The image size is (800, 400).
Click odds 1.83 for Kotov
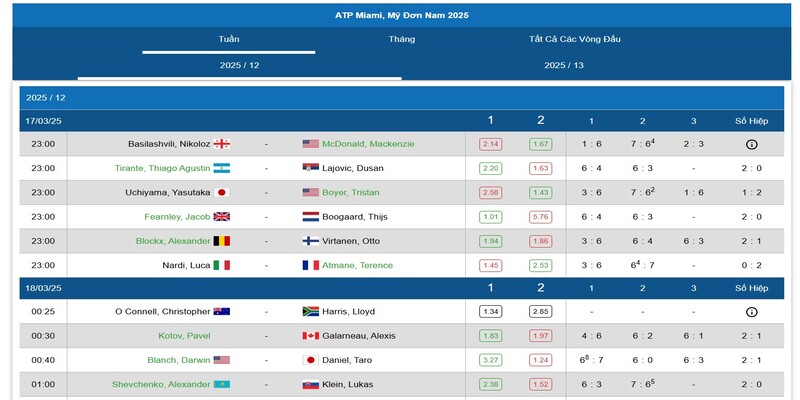click(490, 336)
